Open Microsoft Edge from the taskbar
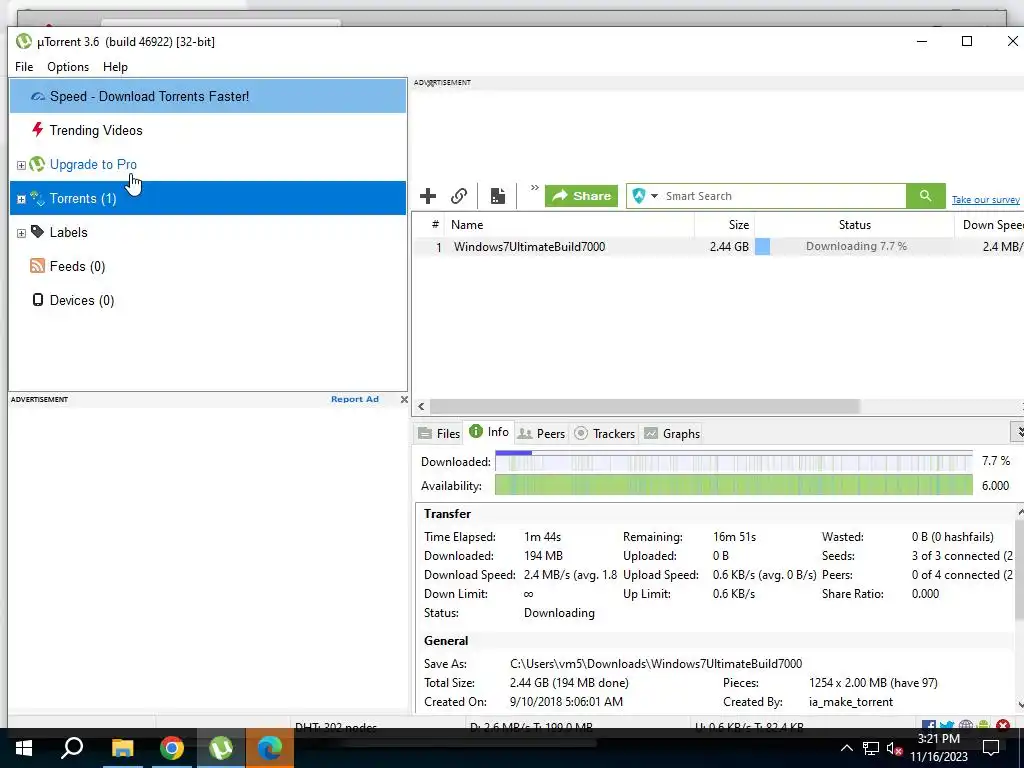Image resolution: width=1024 pixels, height=768 pixels. (x=270, y=748)
